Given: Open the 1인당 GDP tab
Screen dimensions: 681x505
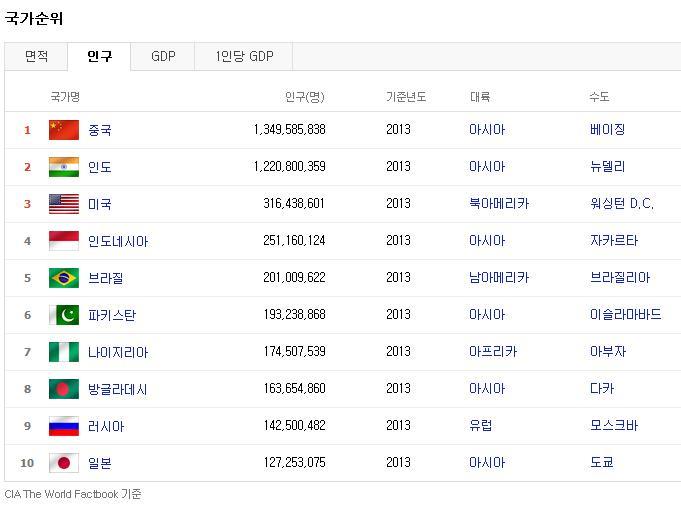Looking at the screenshot, I should tap(244, 56).
